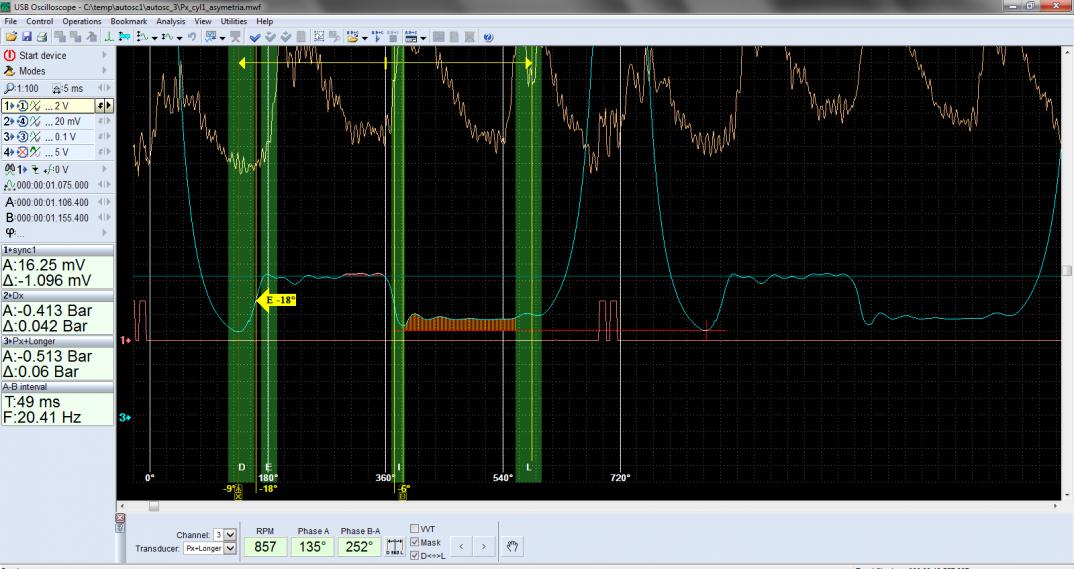This screenshot has height=569, width=1074.
Task: Click the save floppy disk icon
Action: 25,37
